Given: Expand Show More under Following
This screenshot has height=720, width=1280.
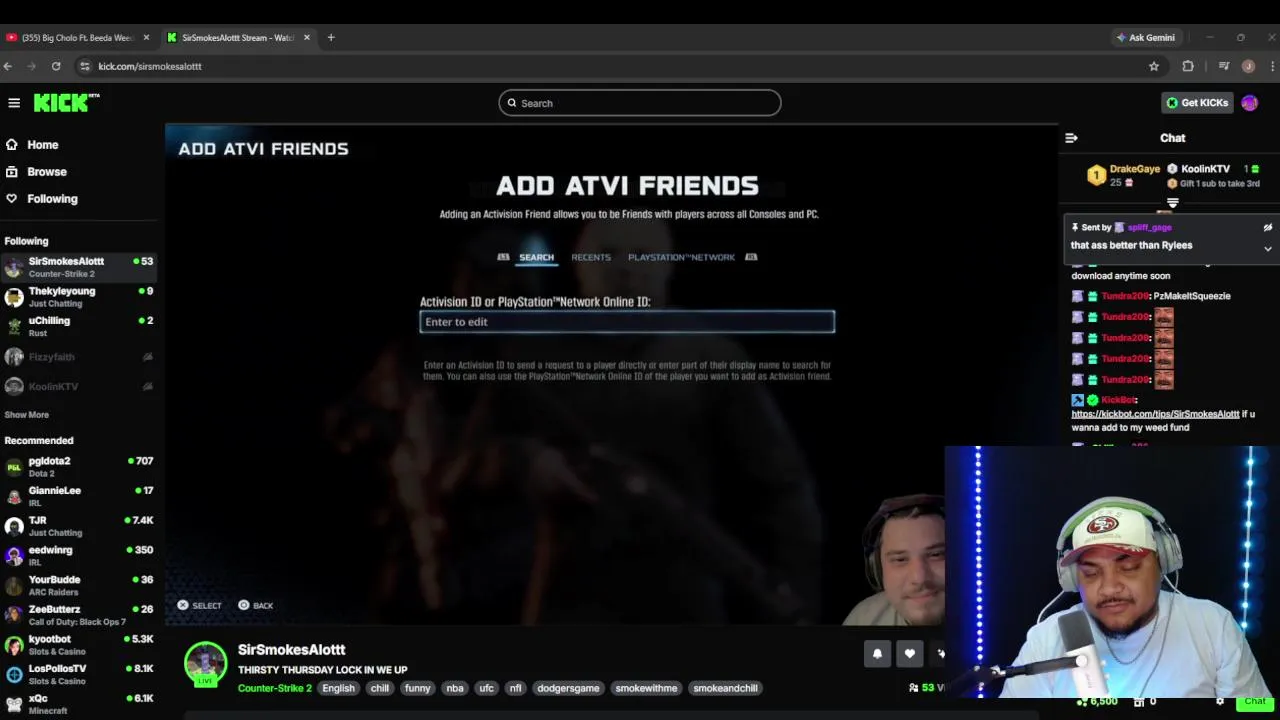Looking at the screenshot, I should pos(26,415).
